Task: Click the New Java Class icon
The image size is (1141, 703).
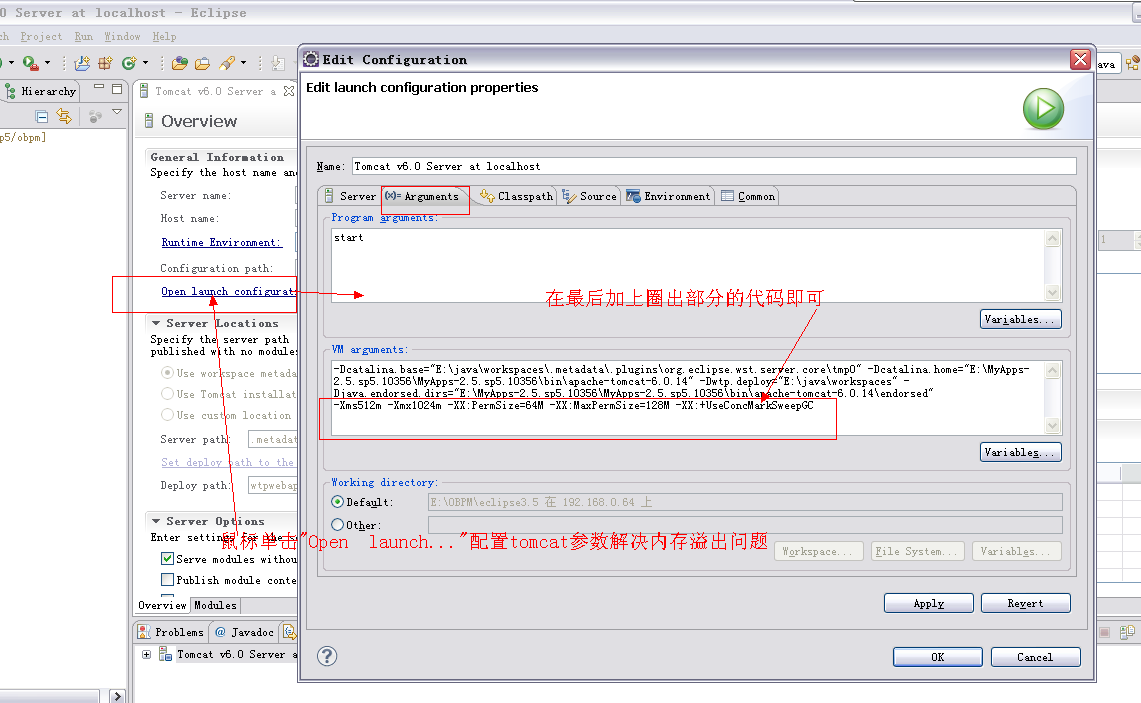Action: [x=129, y=63]
